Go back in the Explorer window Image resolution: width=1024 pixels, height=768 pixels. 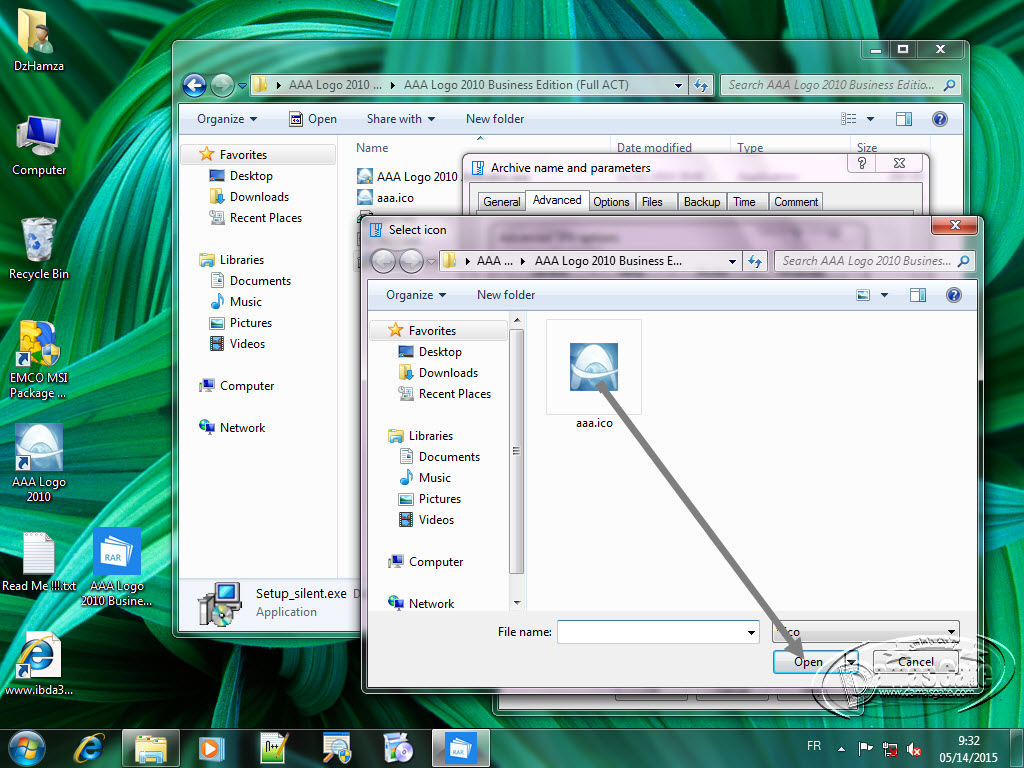[x=195, y=85]
